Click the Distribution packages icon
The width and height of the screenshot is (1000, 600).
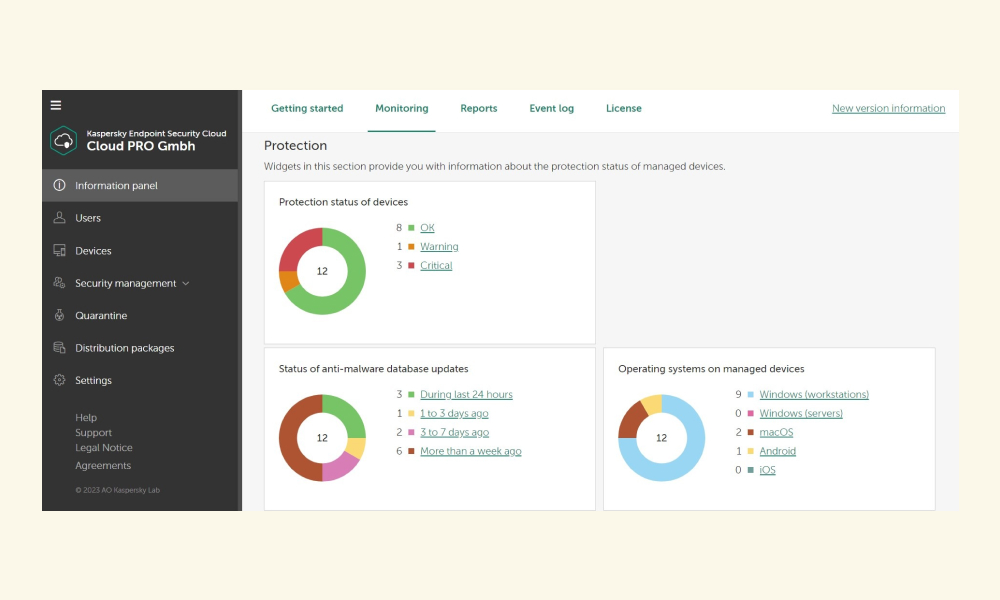59,348
